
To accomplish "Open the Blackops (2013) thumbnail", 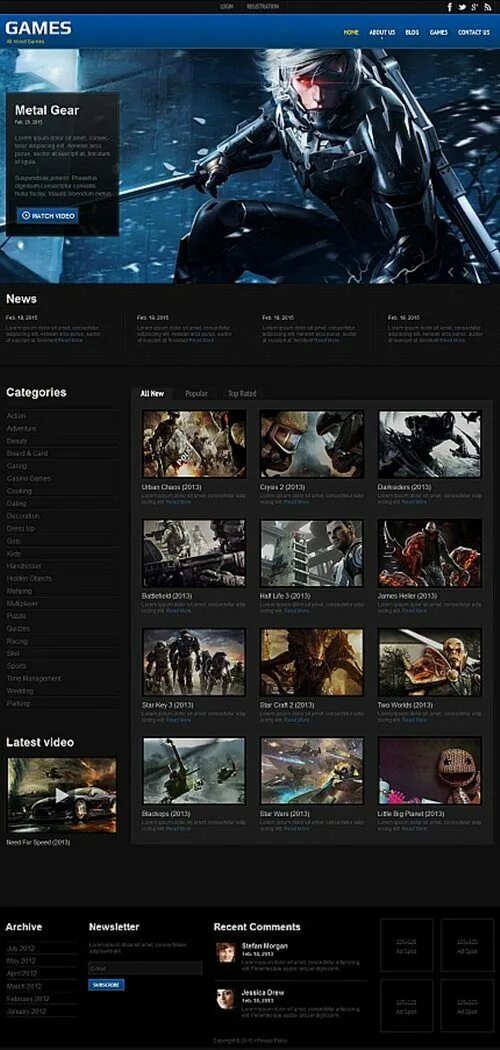I will coord(194,771).
